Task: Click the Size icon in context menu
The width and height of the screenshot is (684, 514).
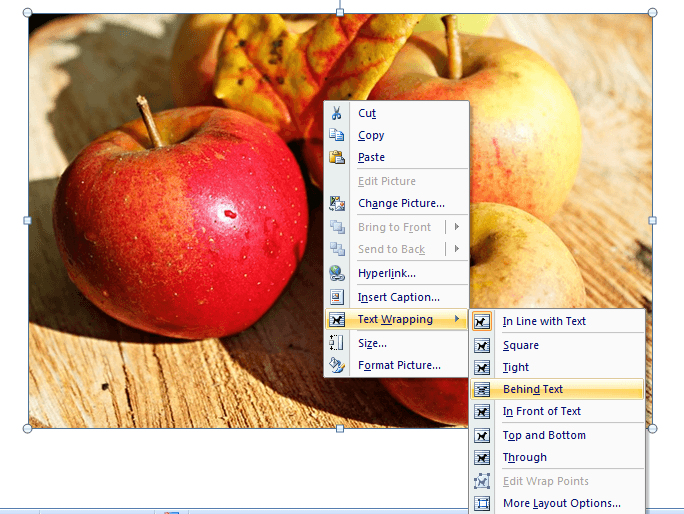Action: (337, 343)
